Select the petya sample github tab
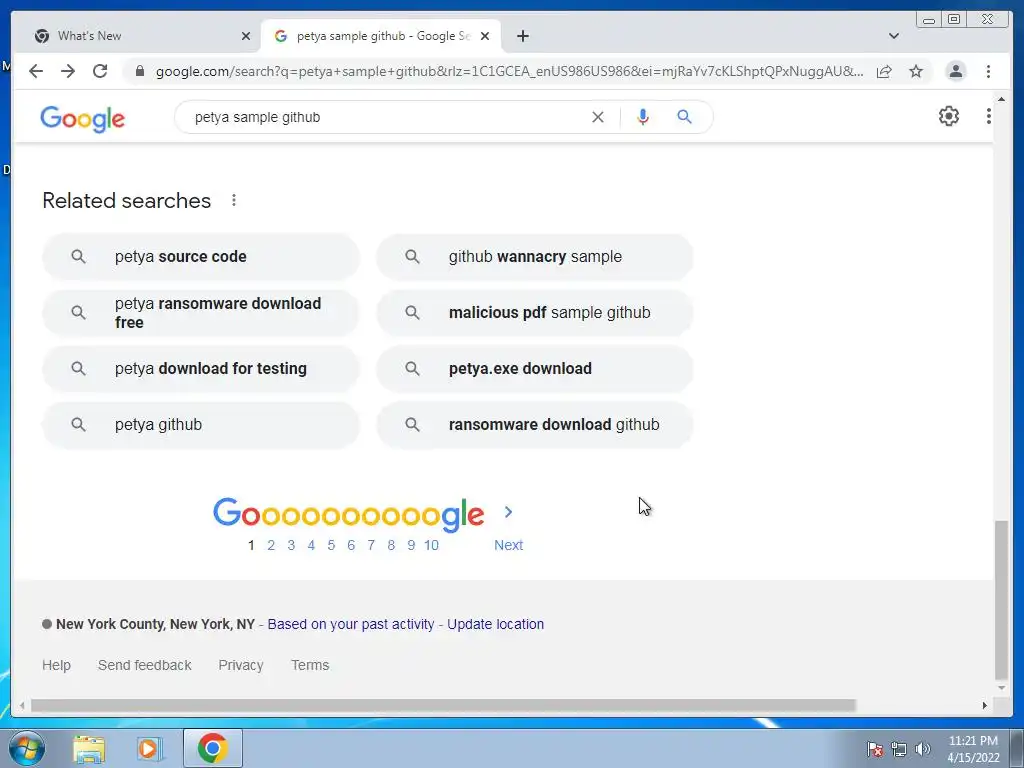1024x768 pixels. point(381,36)
